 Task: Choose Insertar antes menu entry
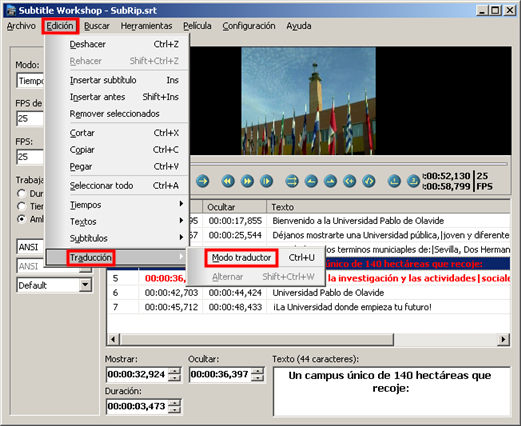pos(117,97)
